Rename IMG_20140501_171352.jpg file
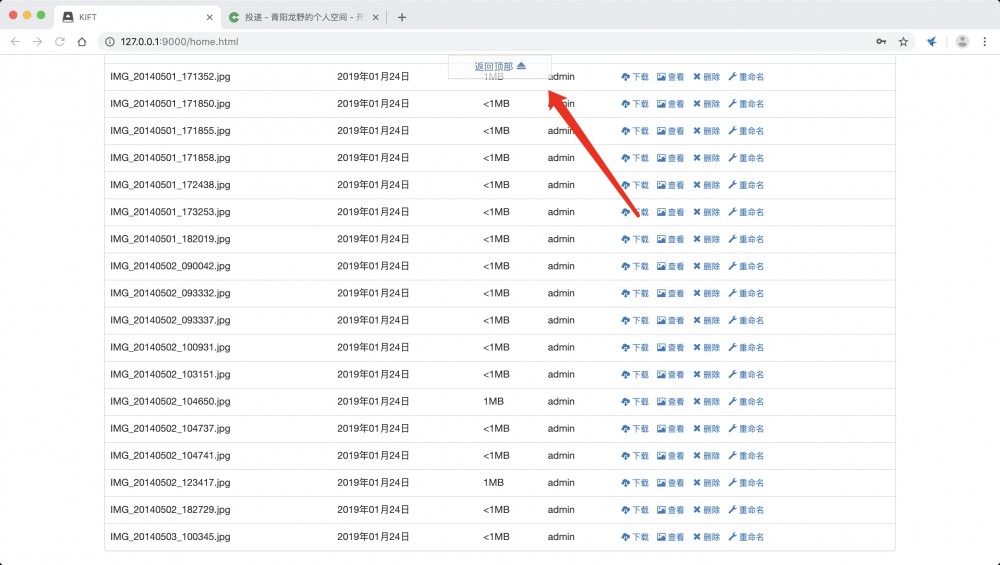 (x=746, y=77)
